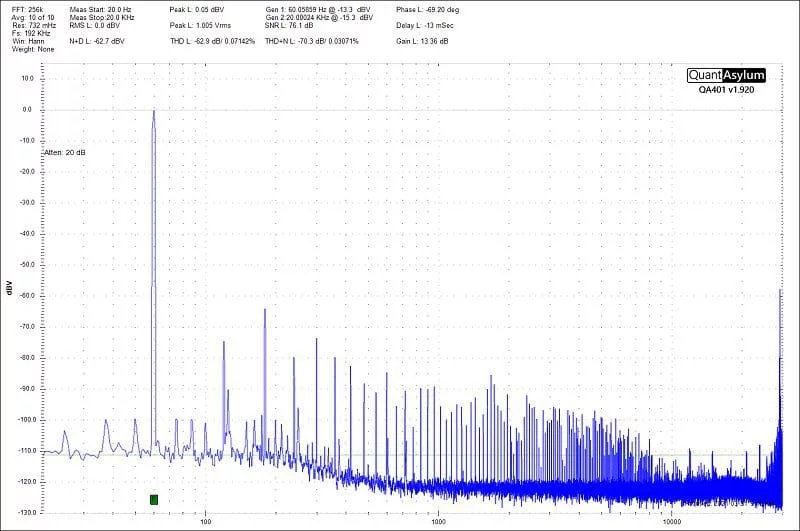Select the 'Peak L: 1.005 Vrms' value
This screenshot has height=531, width=800.
click(x=200, y=26)
